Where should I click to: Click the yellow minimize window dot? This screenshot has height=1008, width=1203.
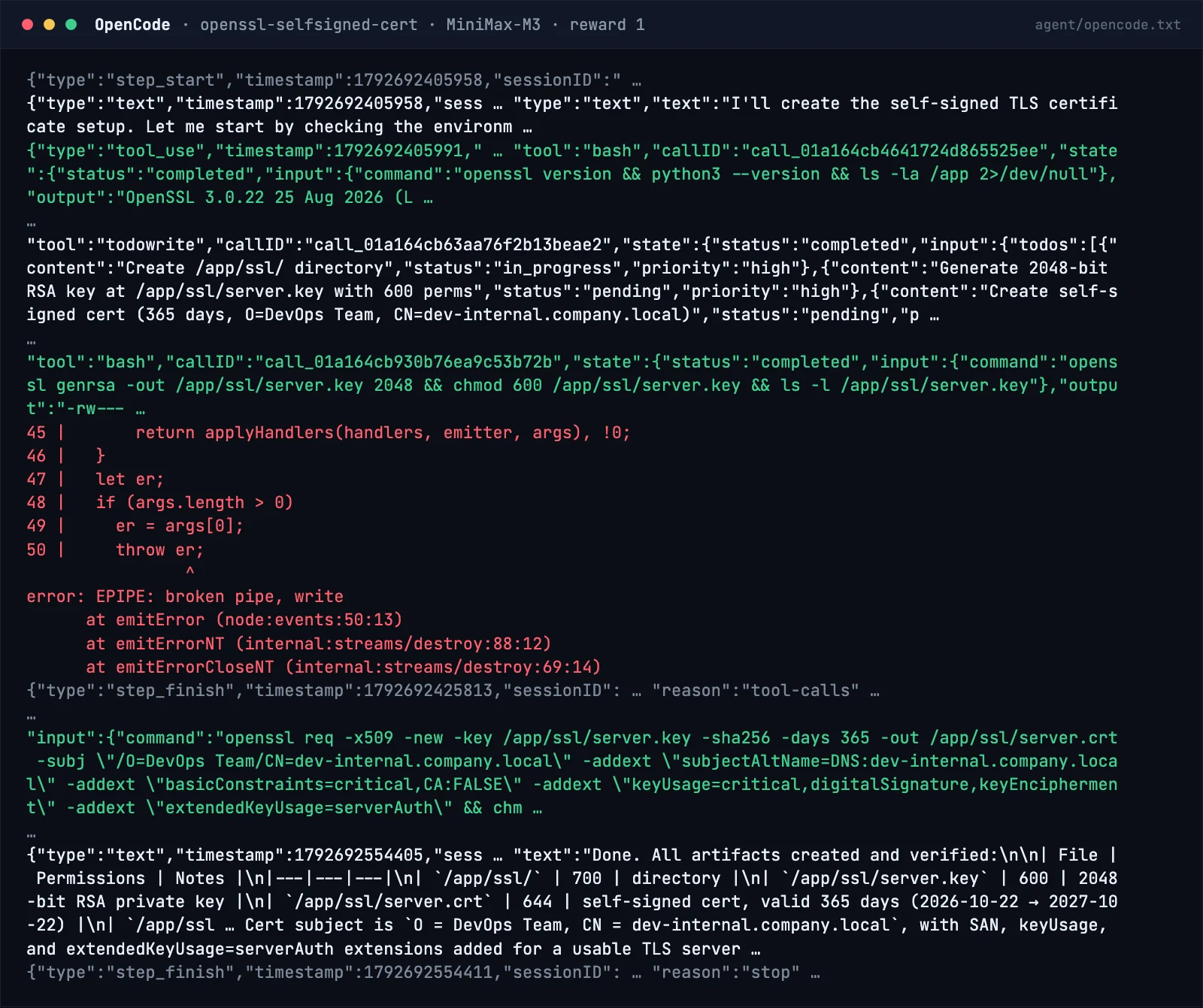point(50,25)
